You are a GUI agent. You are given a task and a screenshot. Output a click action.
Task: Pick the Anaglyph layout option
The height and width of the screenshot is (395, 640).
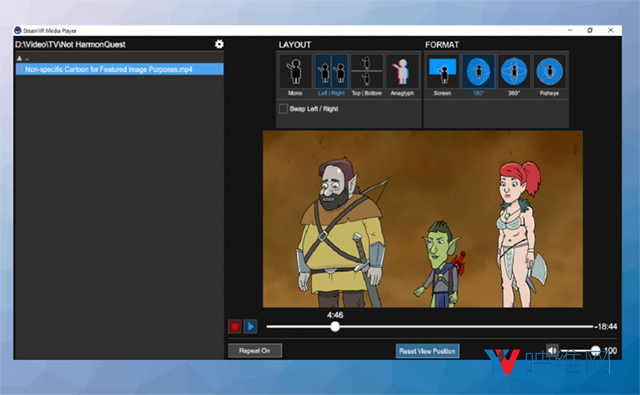[x=402, y=72]
